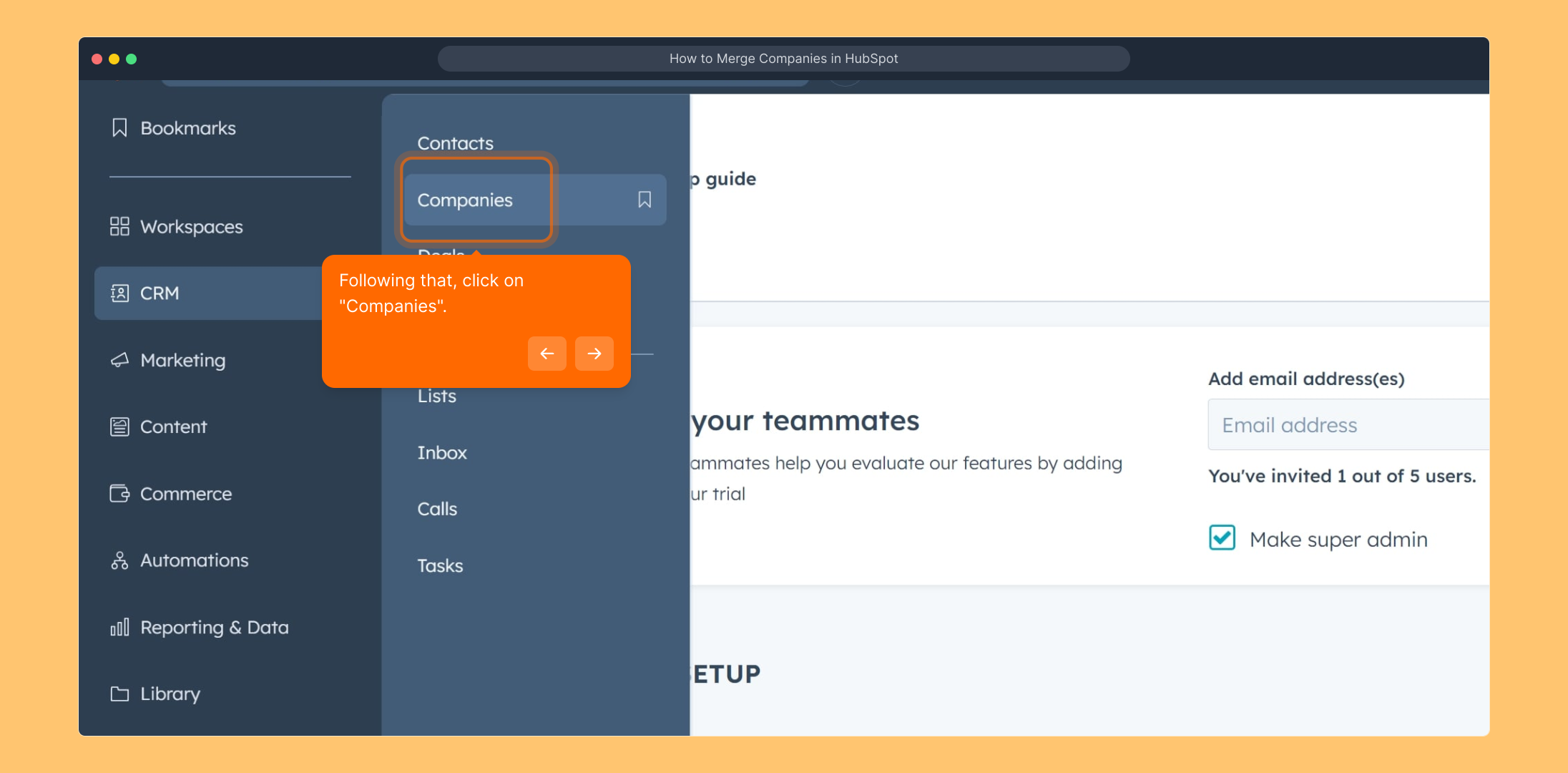Bookmark the Companies menu entry
Screen dimensions: 1568x773
tap(645, 200)
